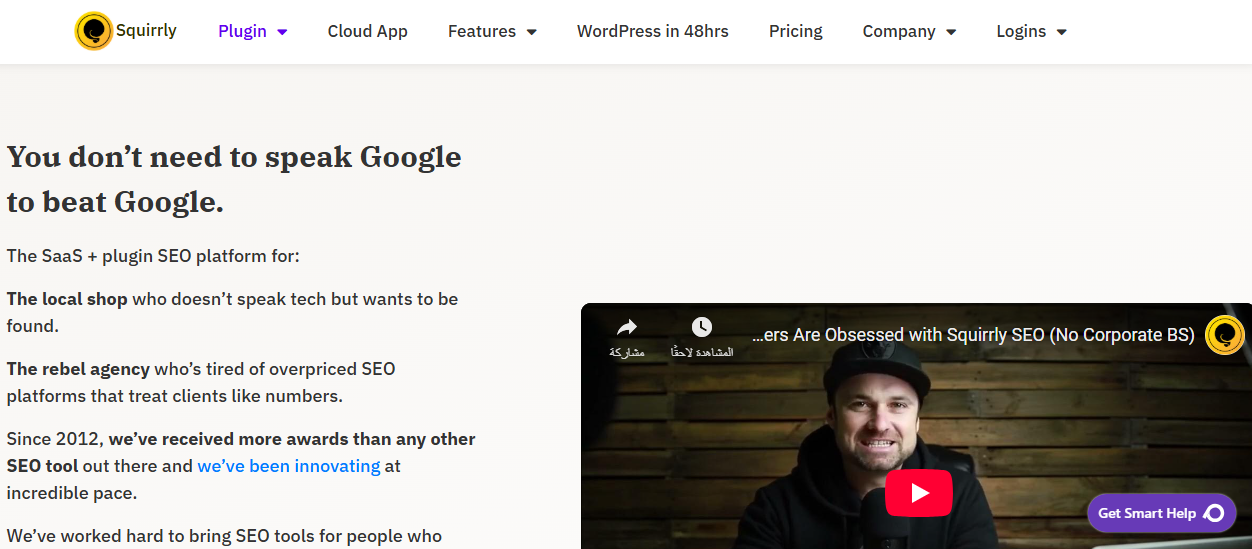Viewport: 1252px width, 549px height.
Task: Go to the Cloud App page
Action: coord(367,31)
